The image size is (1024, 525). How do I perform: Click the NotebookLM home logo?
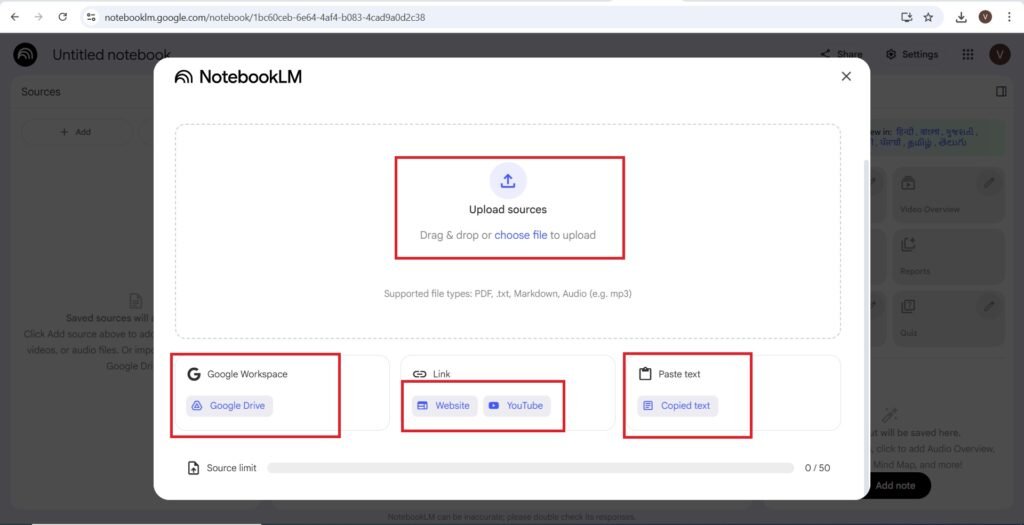(25, 55)
